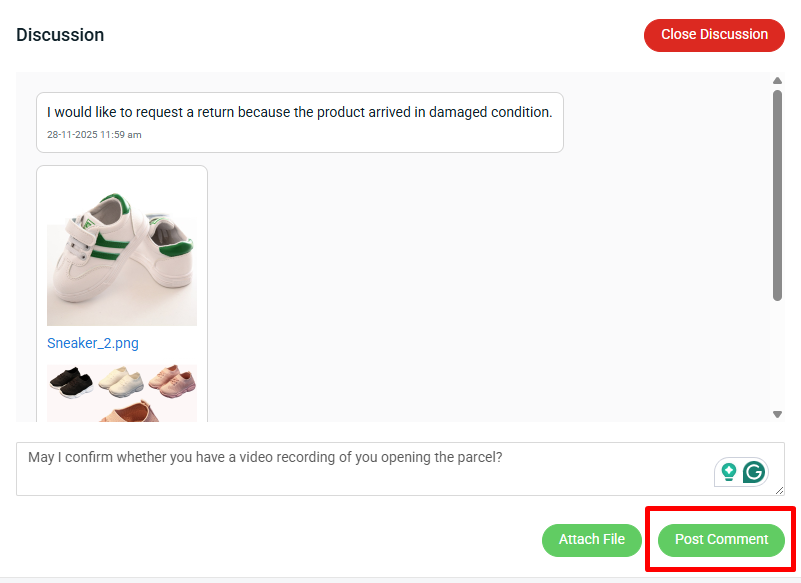Click the Grammarly G icon
Viewport: 801px width, 583px height.
pyautogui.click(x=754, y=472)
